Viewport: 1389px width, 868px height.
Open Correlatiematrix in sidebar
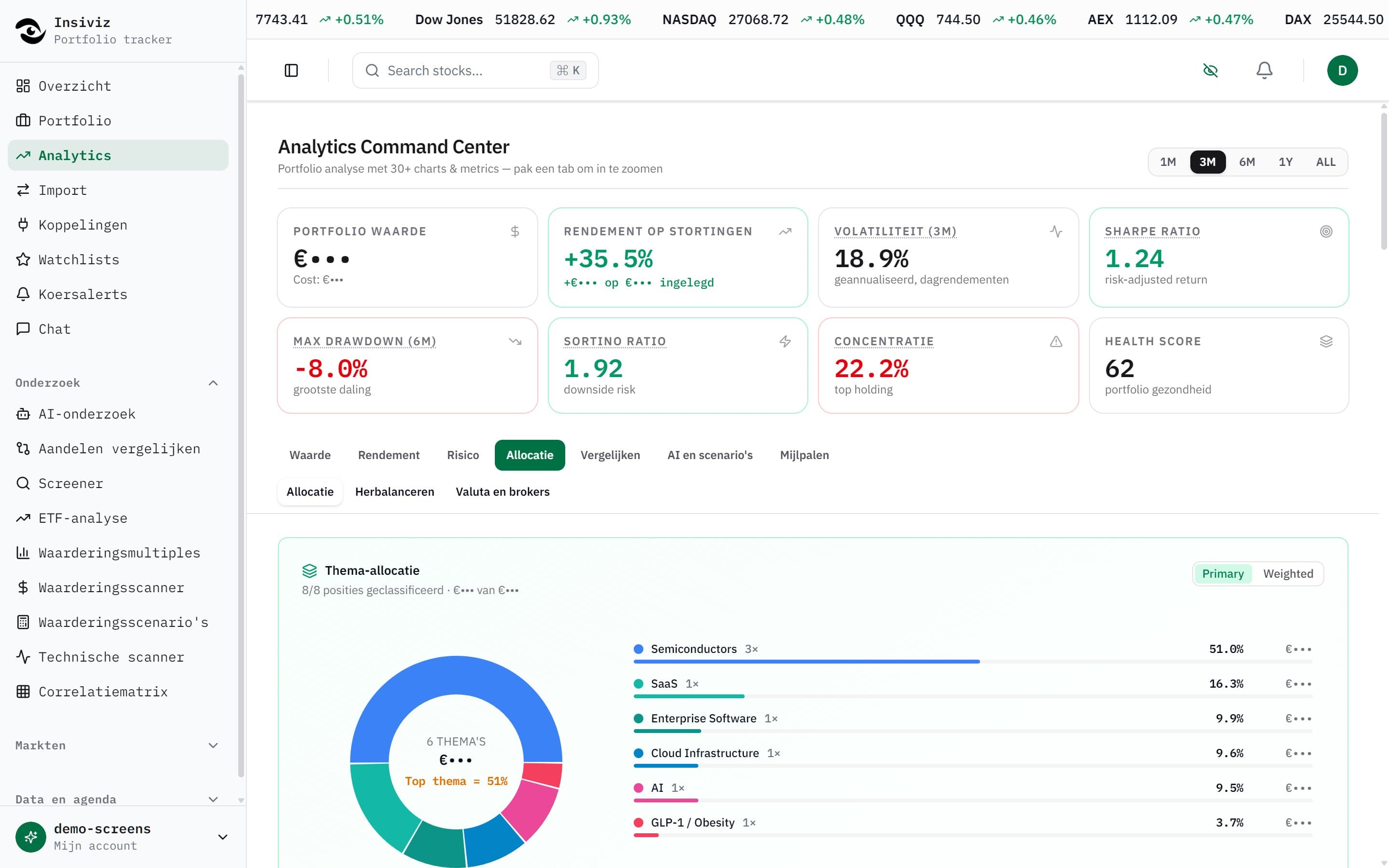[x=118, y=692]
